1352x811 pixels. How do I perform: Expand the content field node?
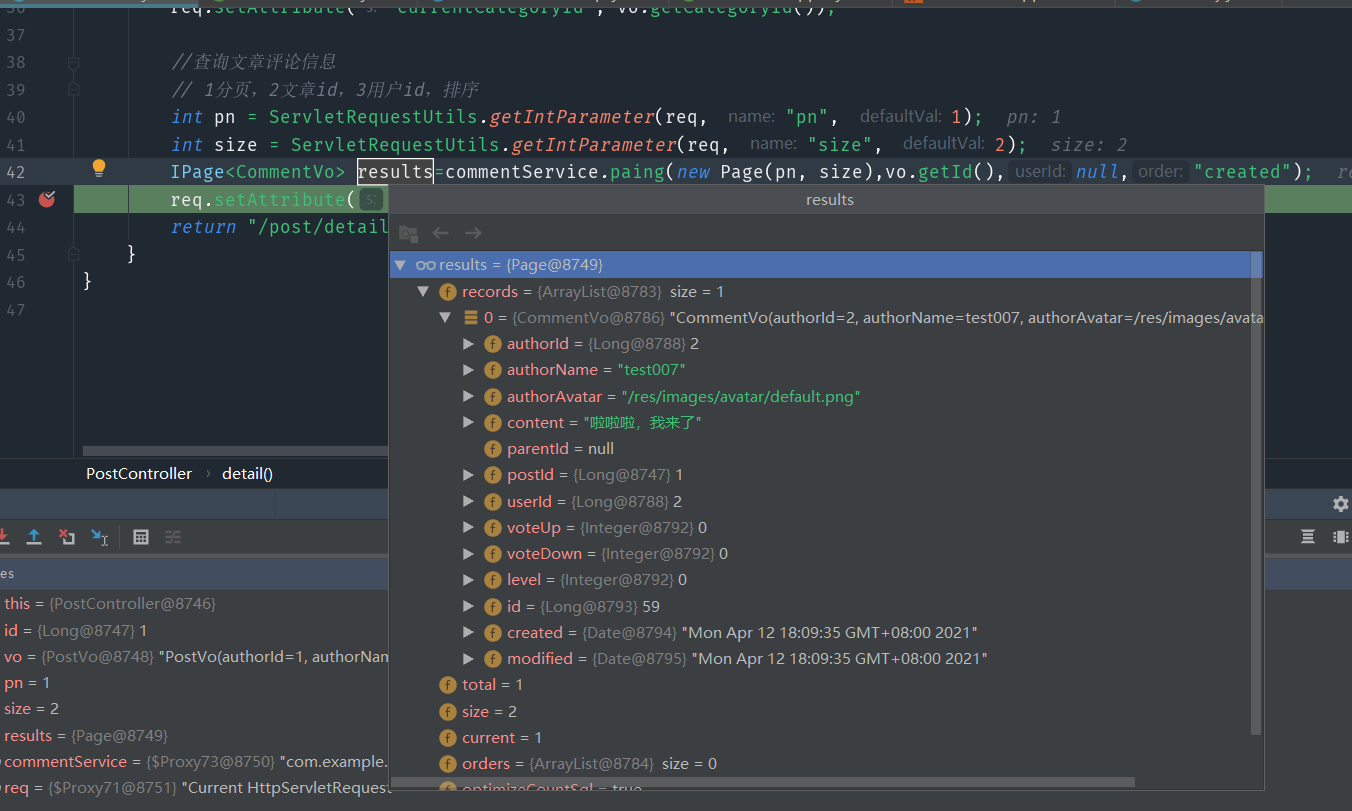point(468,423)
